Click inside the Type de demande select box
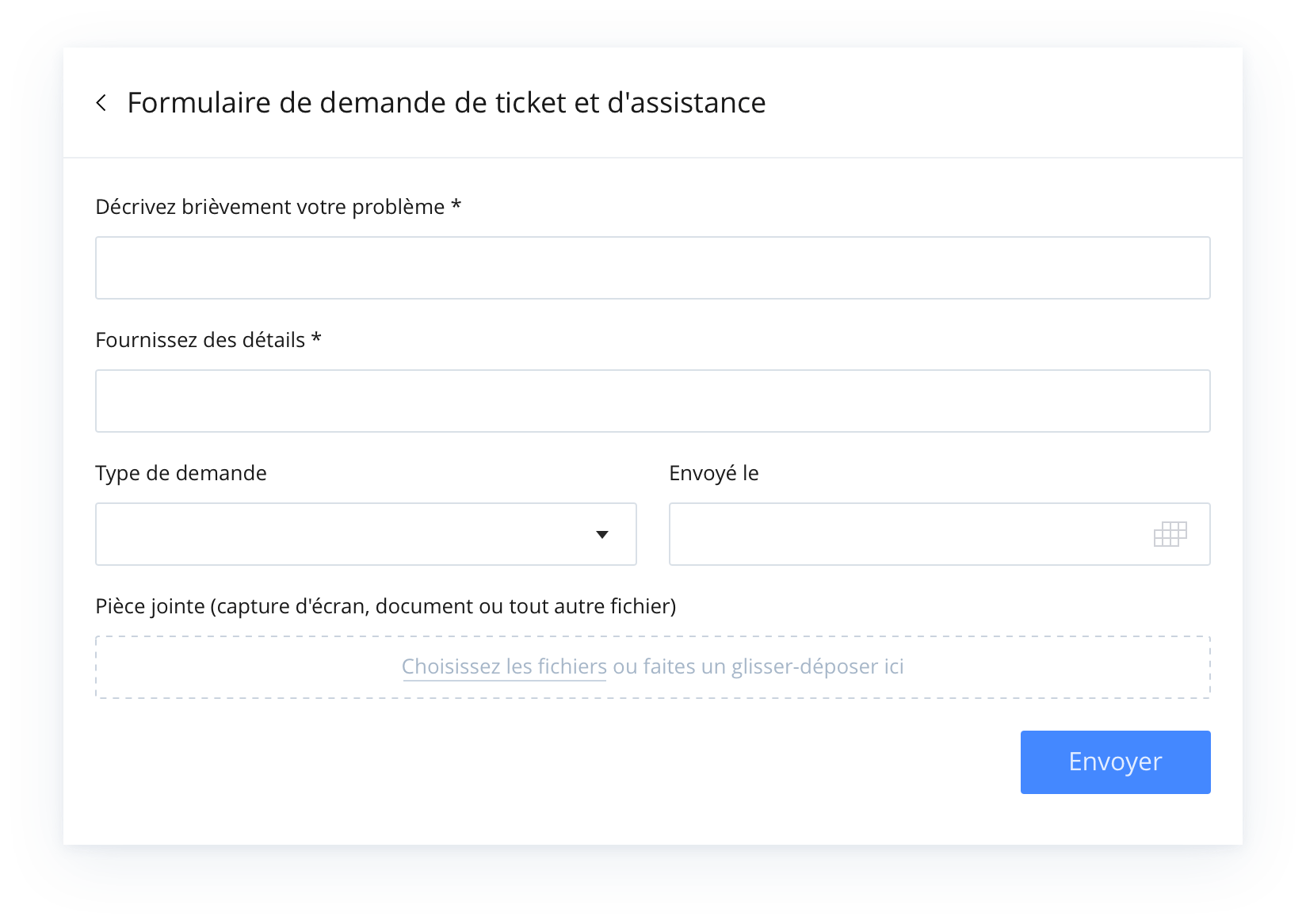 (366, 534)
